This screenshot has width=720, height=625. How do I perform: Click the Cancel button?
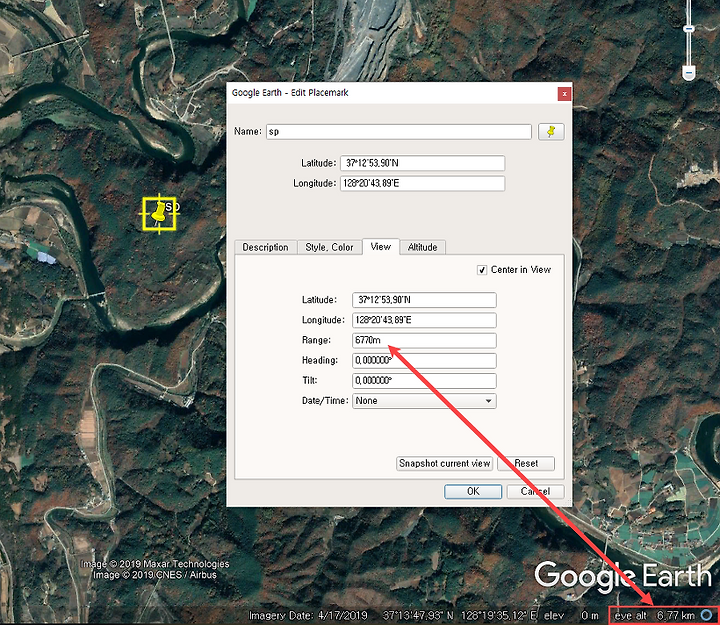[535, 491]
